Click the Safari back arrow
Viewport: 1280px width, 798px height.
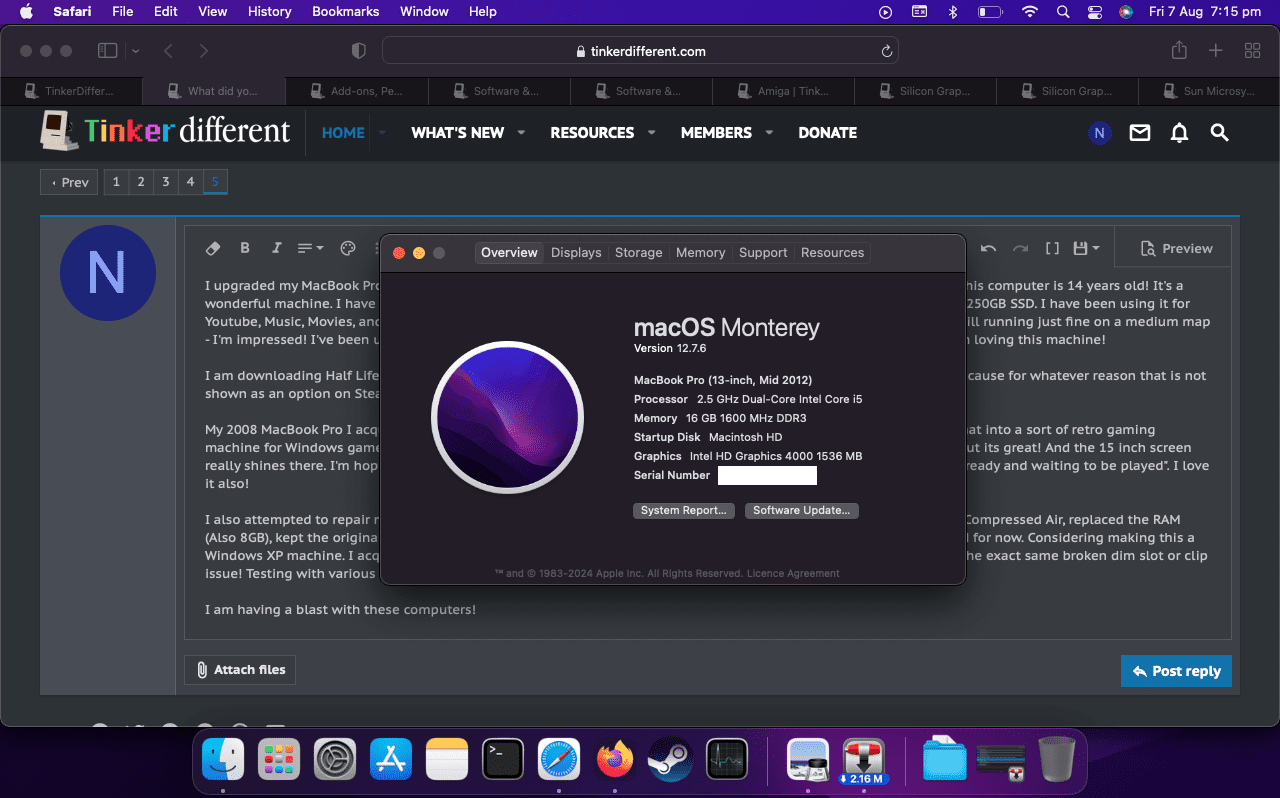pos(168,51)
